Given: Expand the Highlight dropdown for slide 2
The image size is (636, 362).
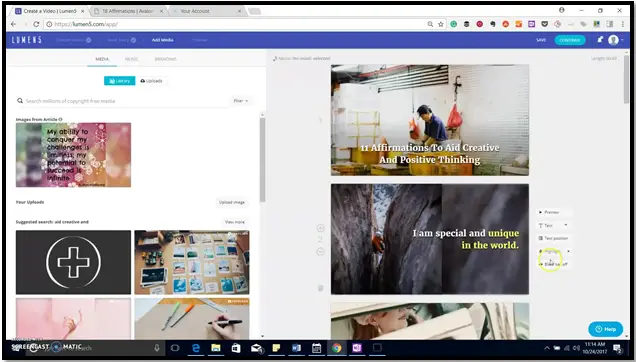Looking at the screenshot, I should pyautogui.click(x=554, y=251).
